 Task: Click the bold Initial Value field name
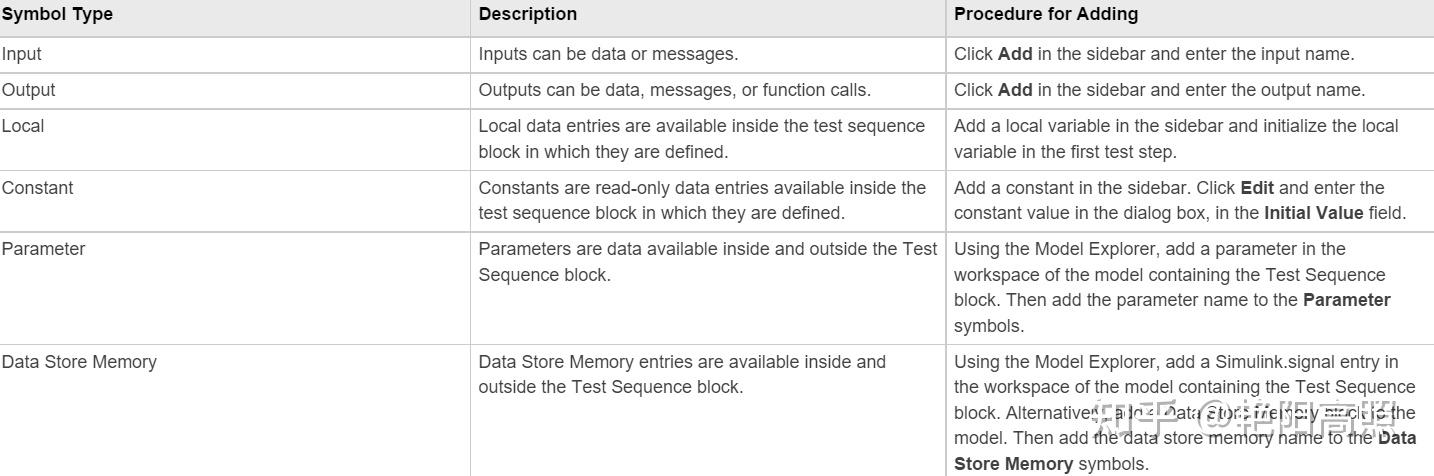pos(1313,213)
